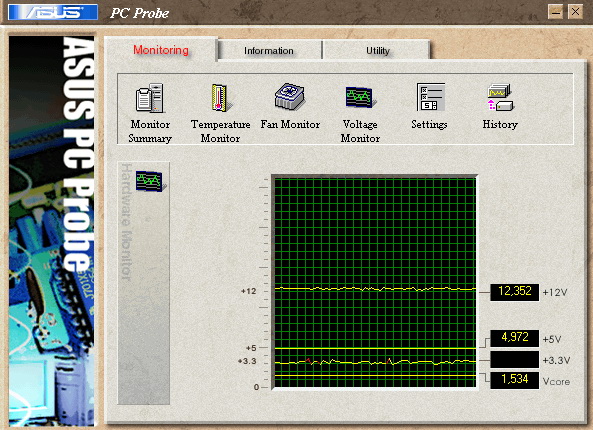Viewport: 593px width, 430px height.
Task: Click the +12V value box 12,352
Action: [514, 292]
